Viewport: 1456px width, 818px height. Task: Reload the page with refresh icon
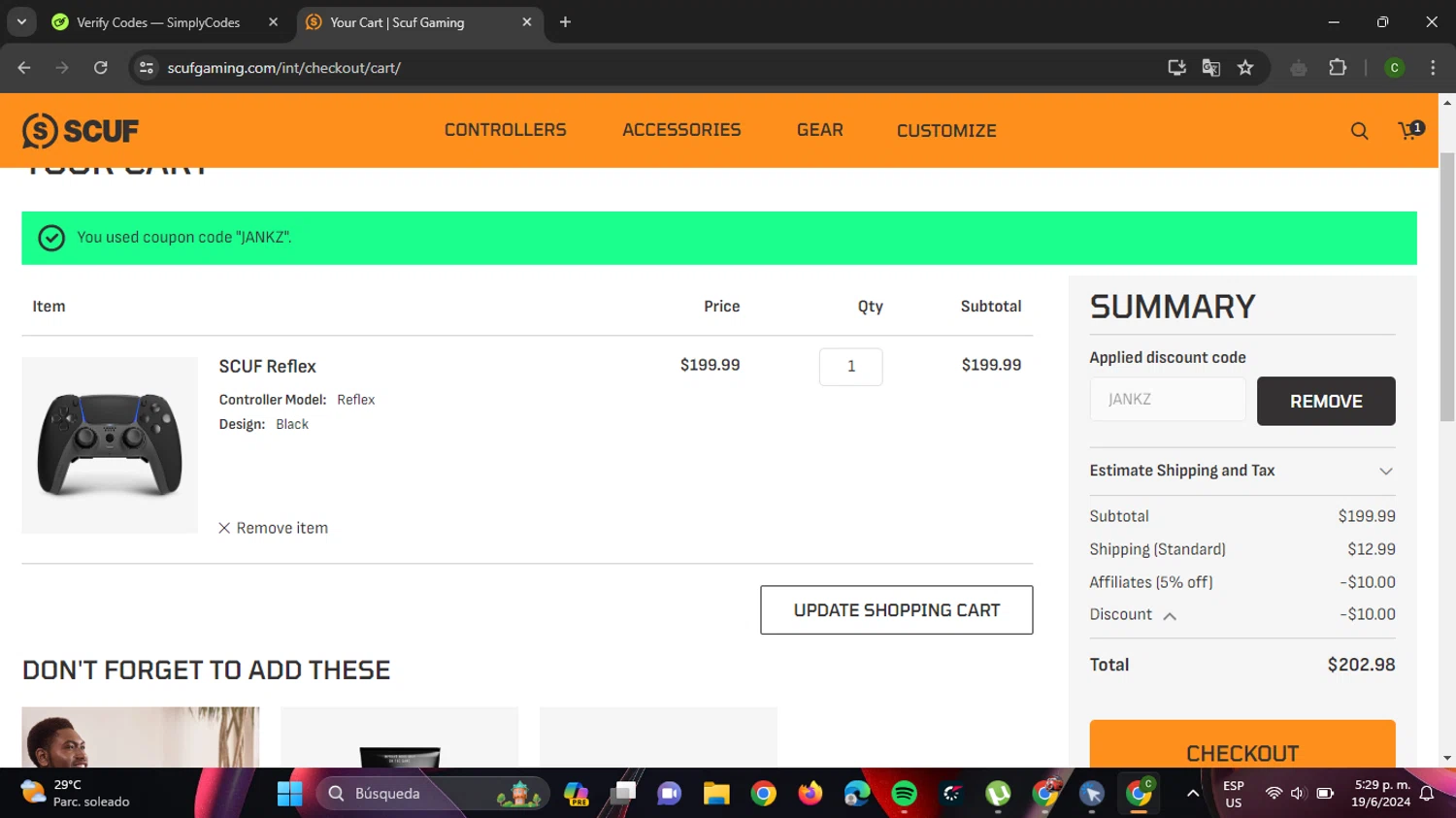(100, 68)
